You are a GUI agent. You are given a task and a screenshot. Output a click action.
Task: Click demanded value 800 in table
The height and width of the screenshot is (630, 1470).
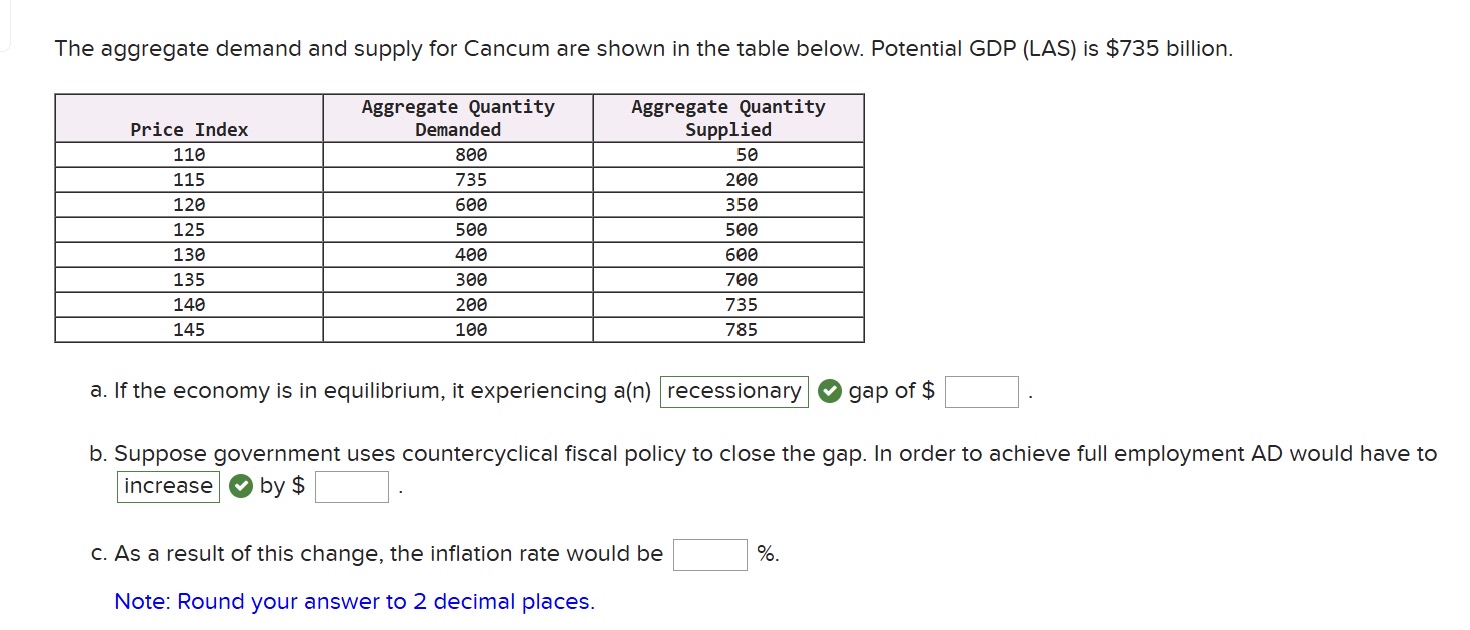471,155
